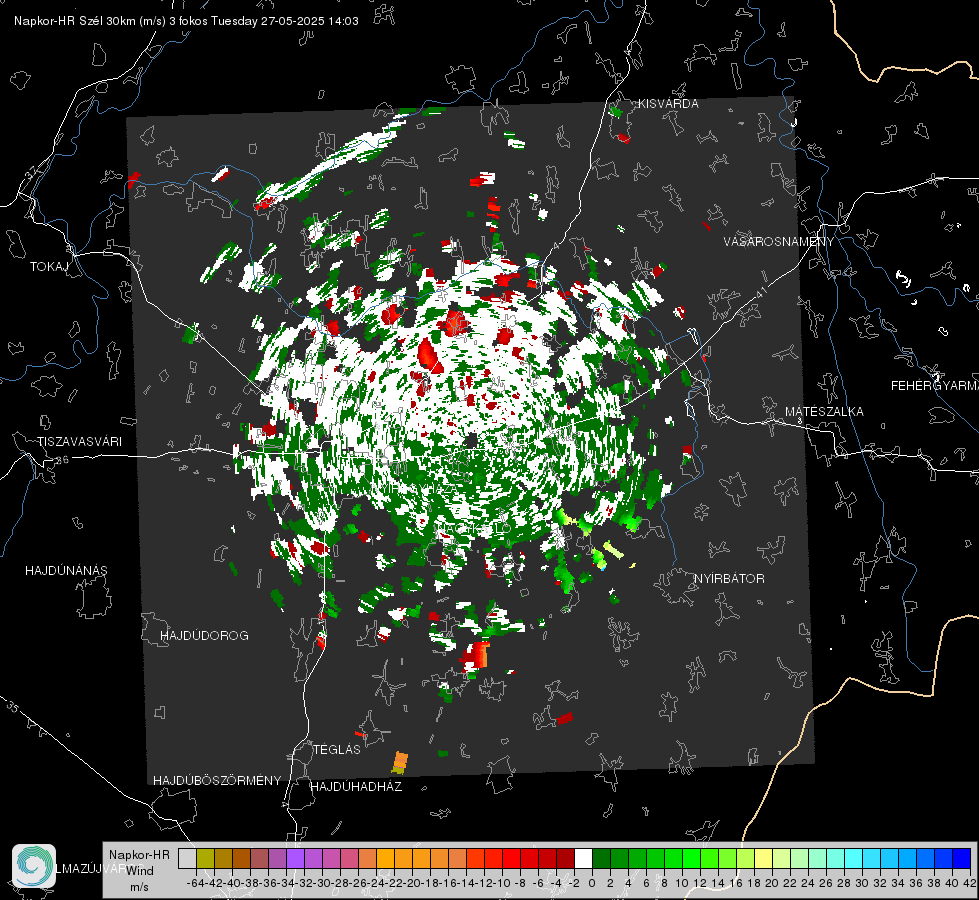Select the TÉGLÁS town label
Image resolution: width=979 pixels, height=900 pixels.
(x=337, y=749)
